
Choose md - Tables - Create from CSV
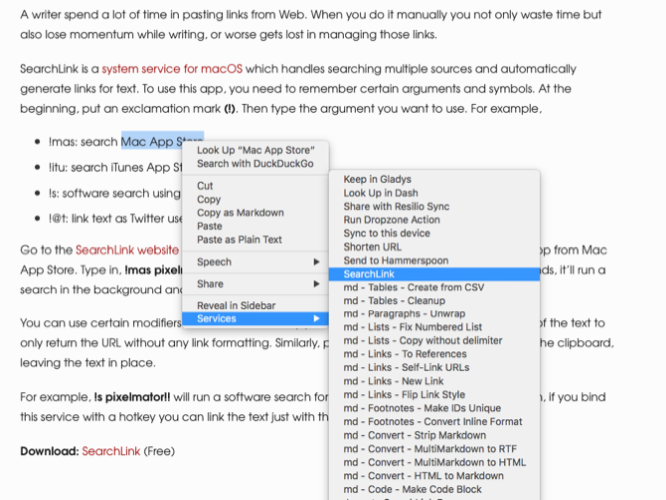tap(413, 287)
